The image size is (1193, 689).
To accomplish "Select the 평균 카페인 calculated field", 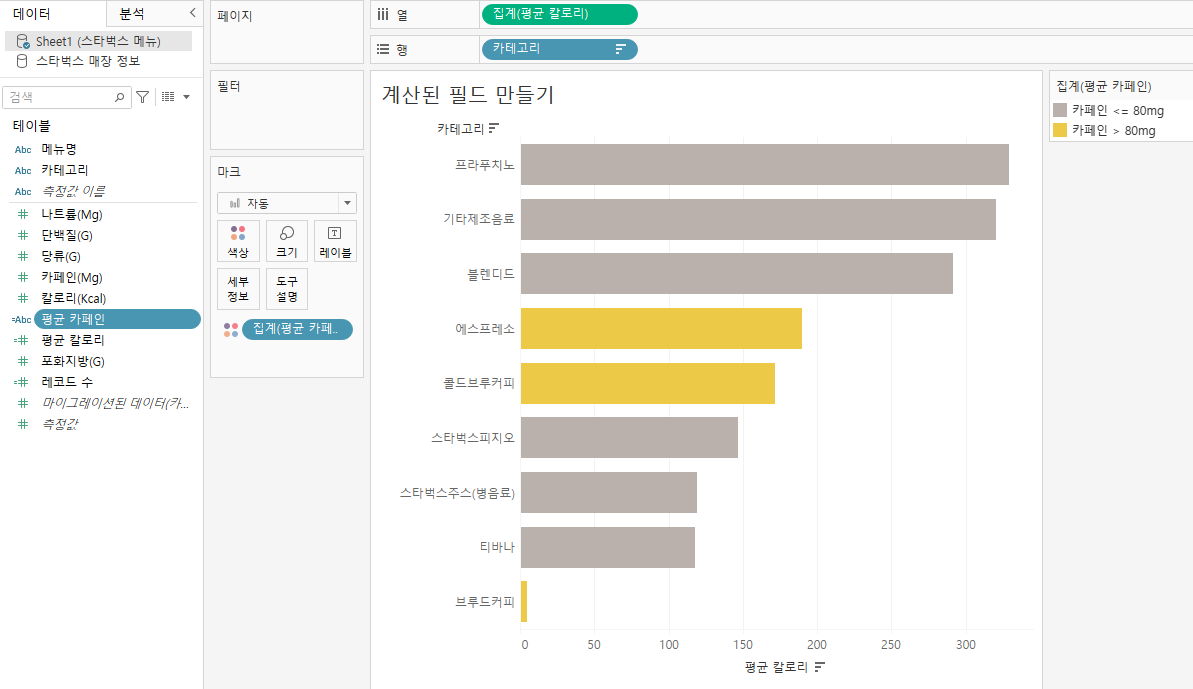I will pyautogui.click(x=117, y=319).
